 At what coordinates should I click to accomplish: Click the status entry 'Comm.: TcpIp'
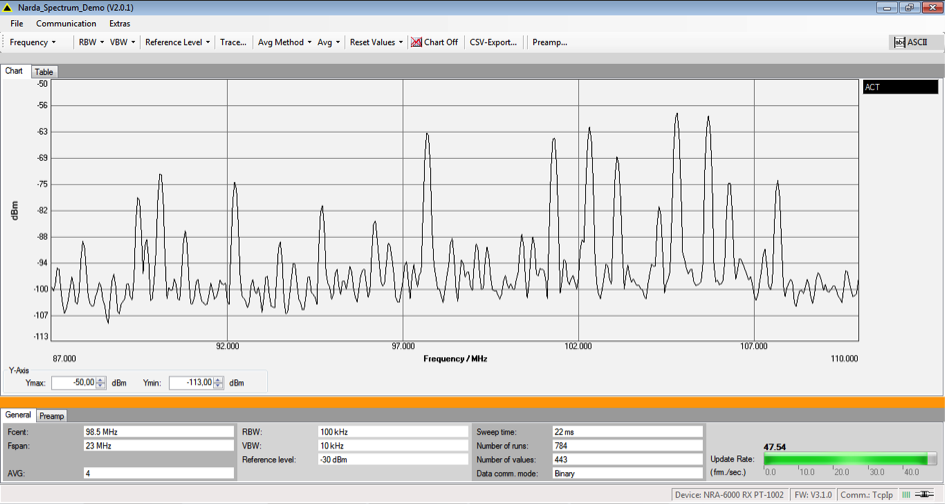pyautogui.click(x=867, y=495)
